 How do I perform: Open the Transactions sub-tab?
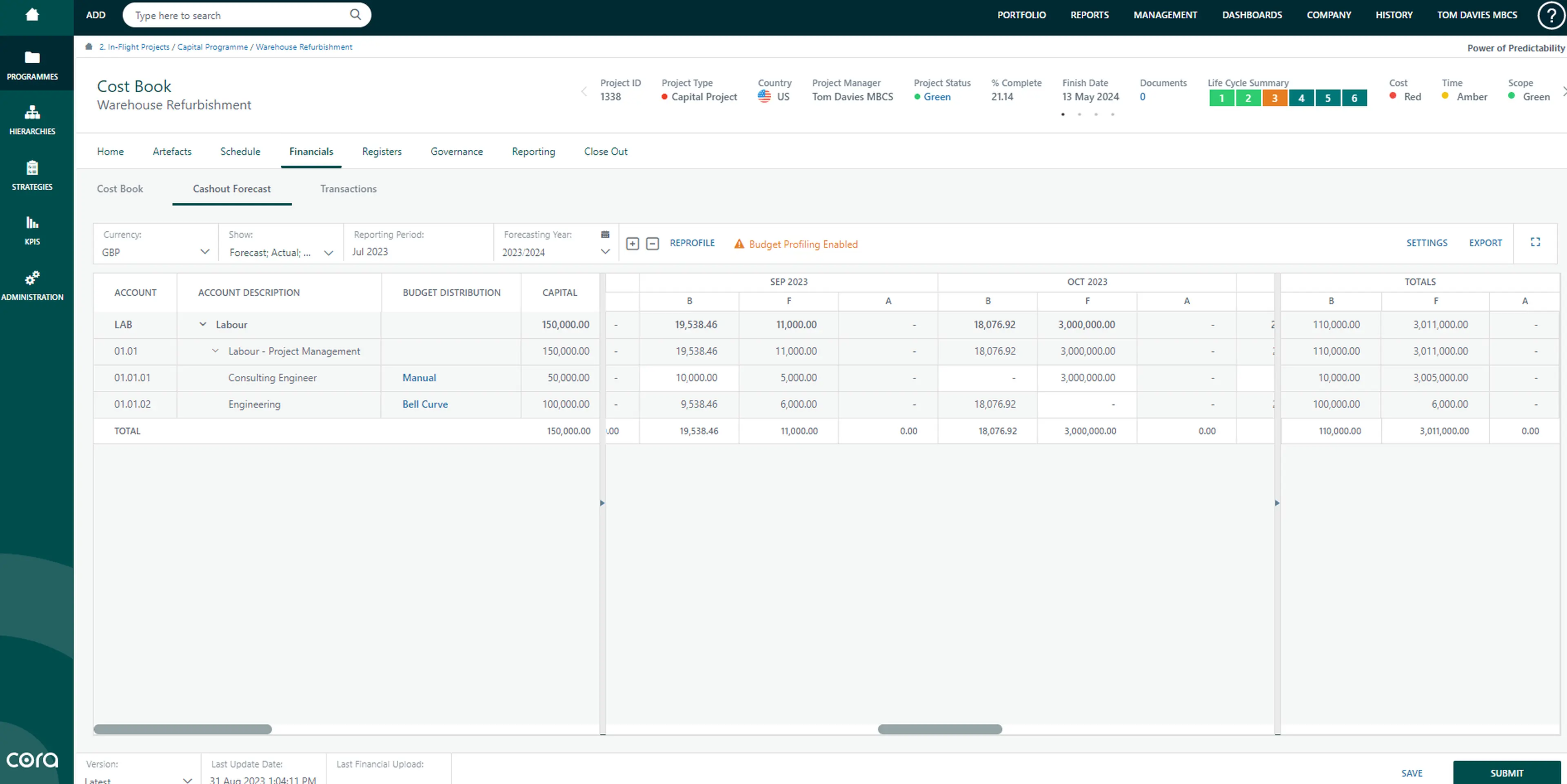[348, 188]
